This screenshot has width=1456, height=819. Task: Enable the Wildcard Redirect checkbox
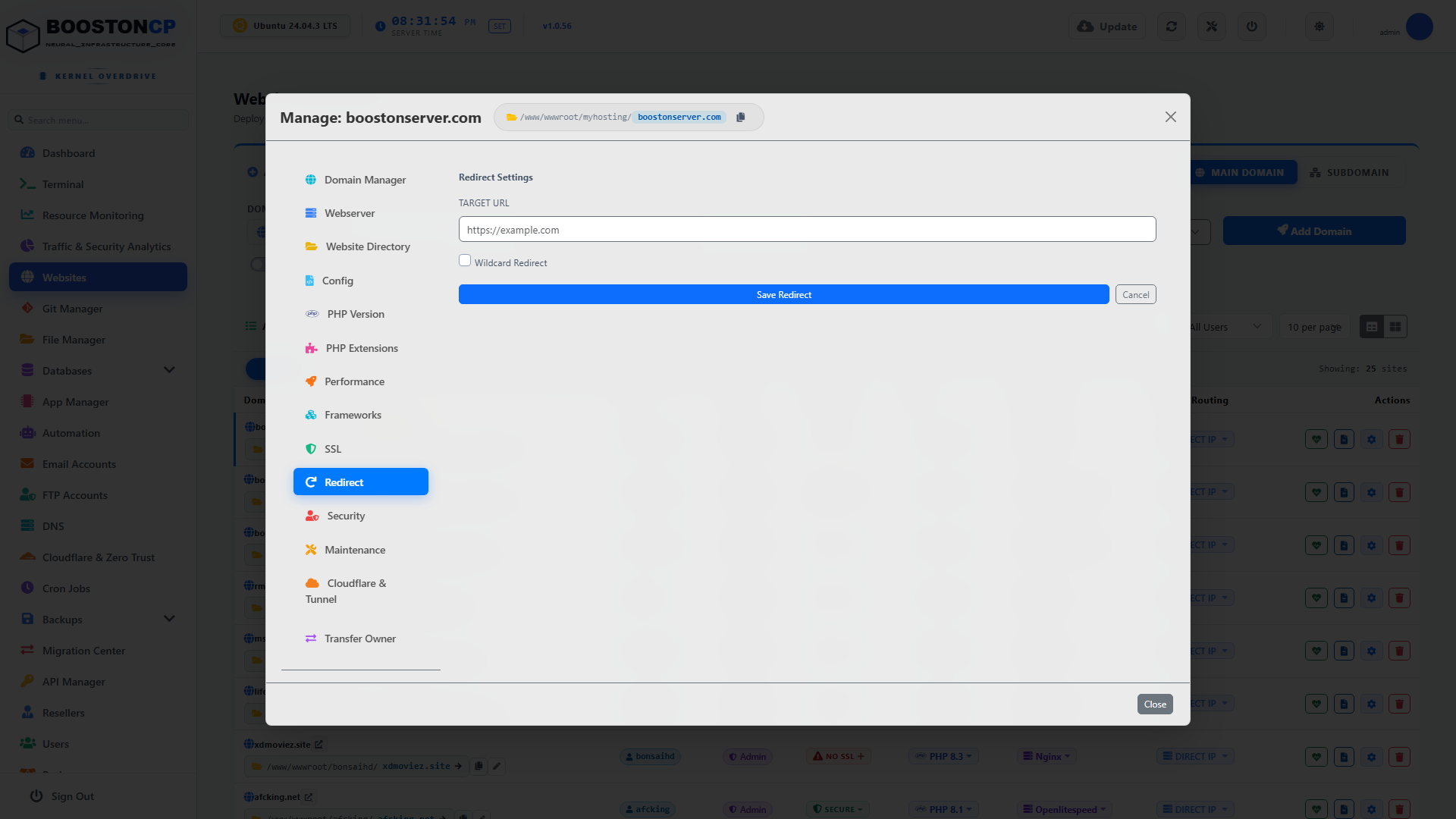465,260
